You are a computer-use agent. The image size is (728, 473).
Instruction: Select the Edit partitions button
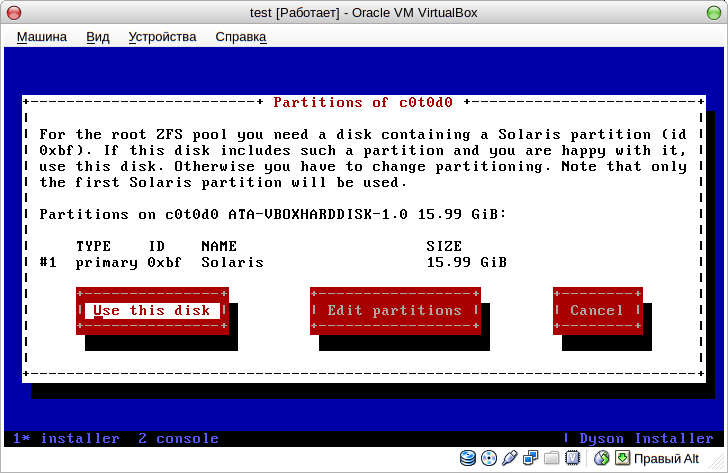tap(395, 310)
